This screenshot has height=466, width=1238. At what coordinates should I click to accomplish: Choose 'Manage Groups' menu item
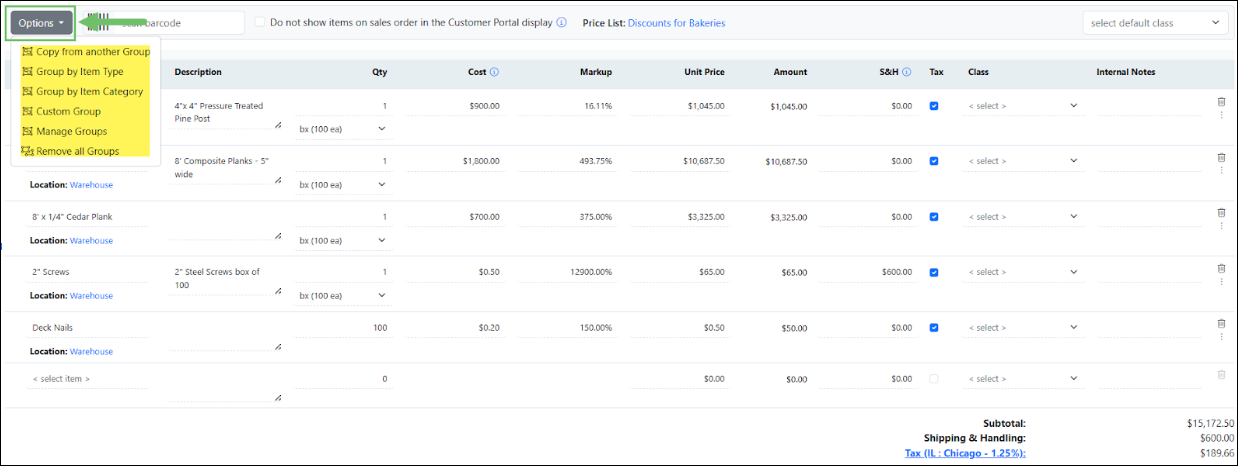coord(64,131)
